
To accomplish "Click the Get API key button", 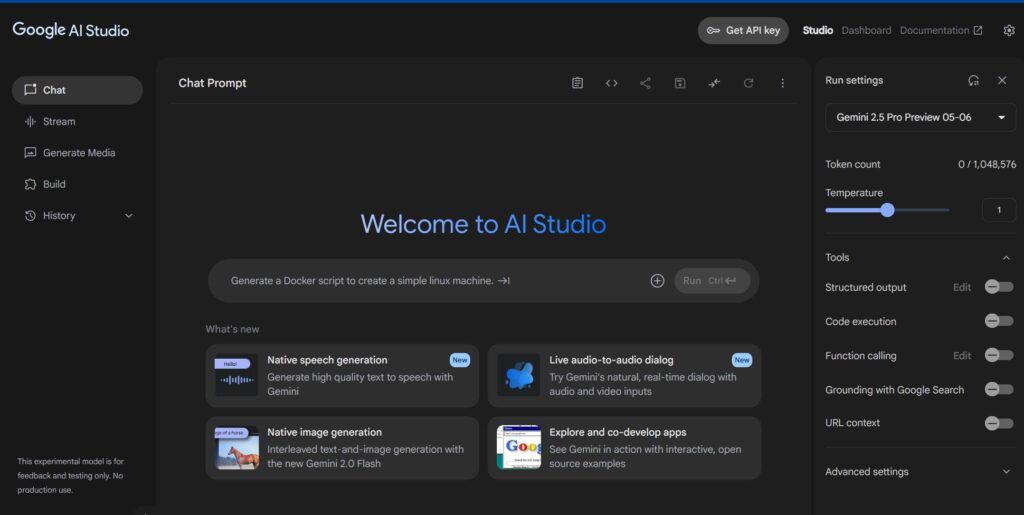I will click(x=743, y=30).
